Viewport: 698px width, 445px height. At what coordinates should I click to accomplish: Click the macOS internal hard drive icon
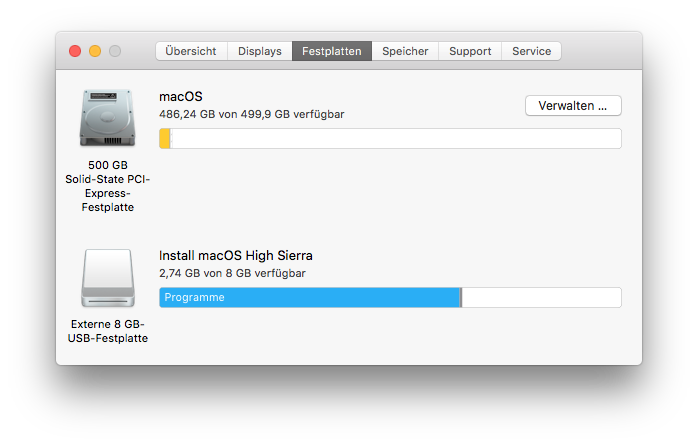[106, 119]
